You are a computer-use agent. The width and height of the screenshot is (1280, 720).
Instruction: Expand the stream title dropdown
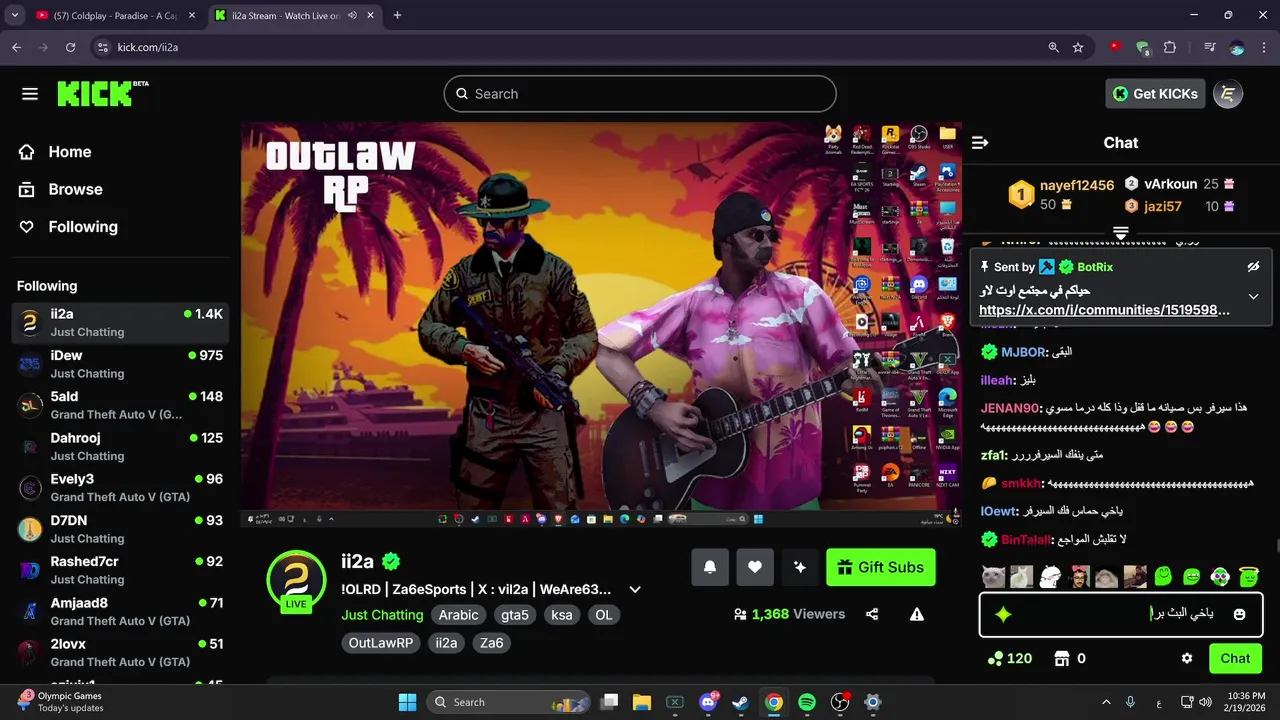(x=634, y=589)
